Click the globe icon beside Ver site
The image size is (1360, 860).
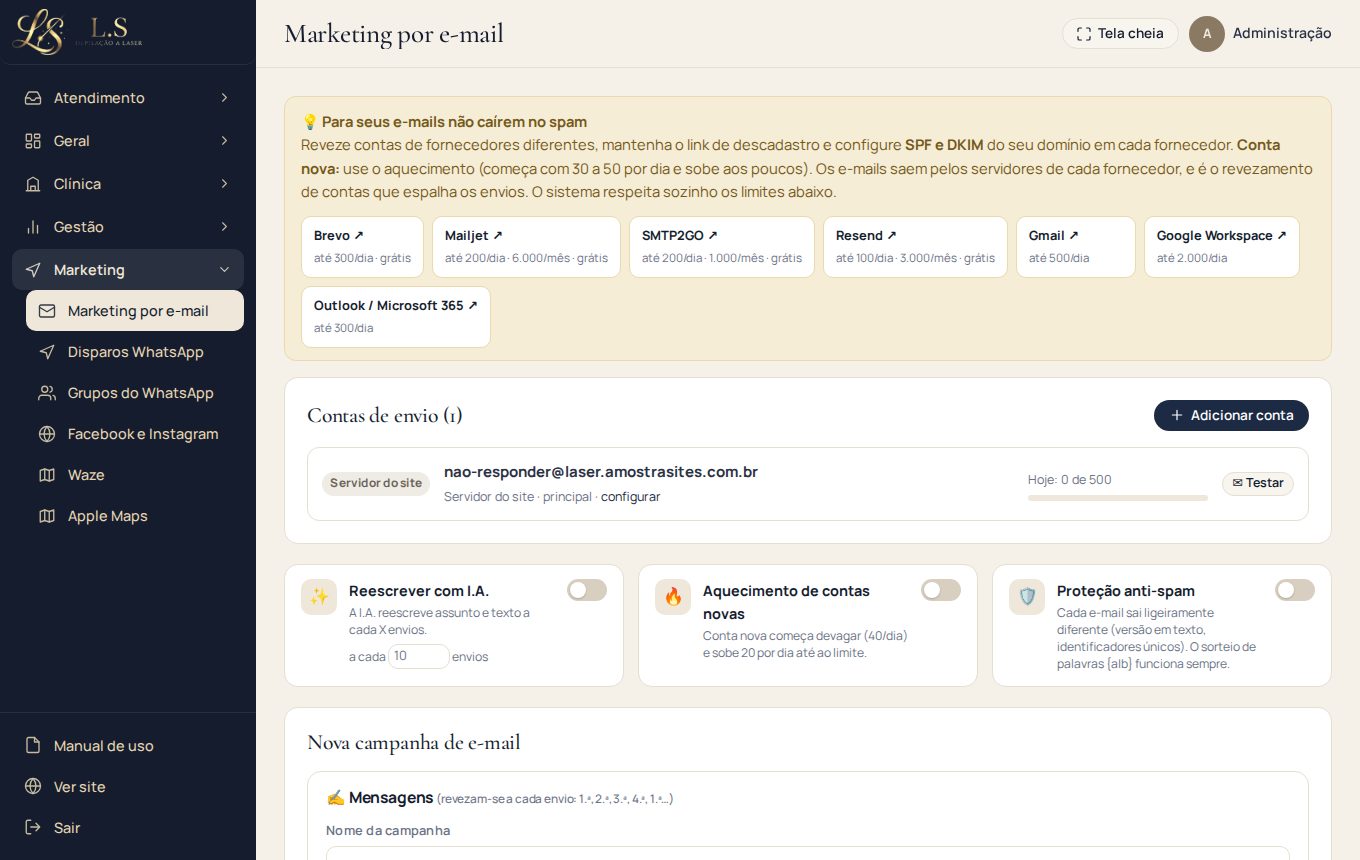33,787
